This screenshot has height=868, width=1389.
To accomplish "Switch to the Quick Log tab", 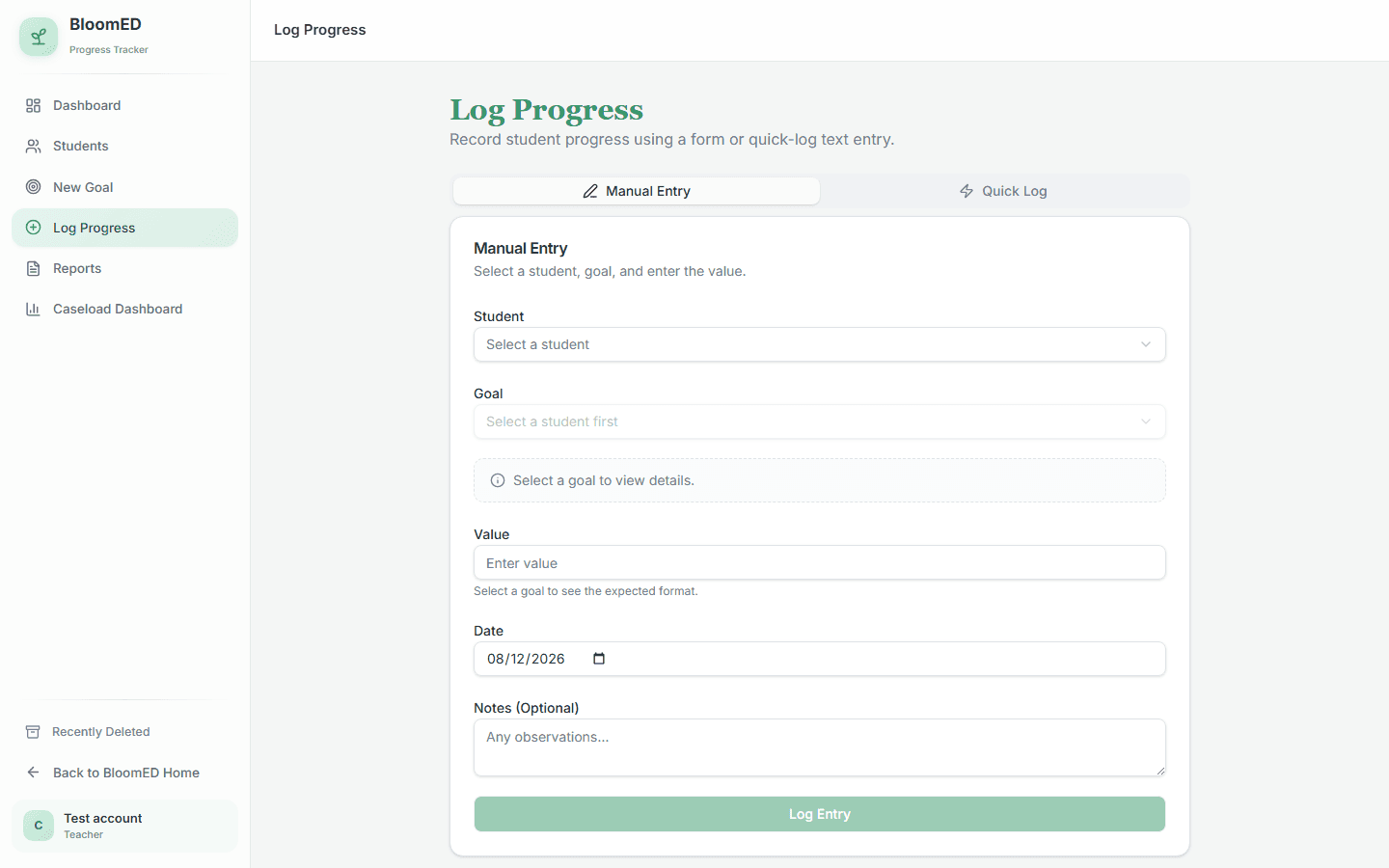I will coord(1003,191).
